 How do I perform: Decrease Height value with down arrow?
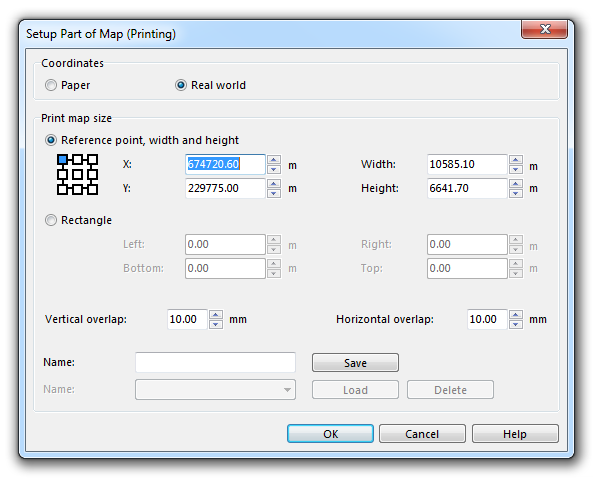pyautogui.click(x=516, y=193)
